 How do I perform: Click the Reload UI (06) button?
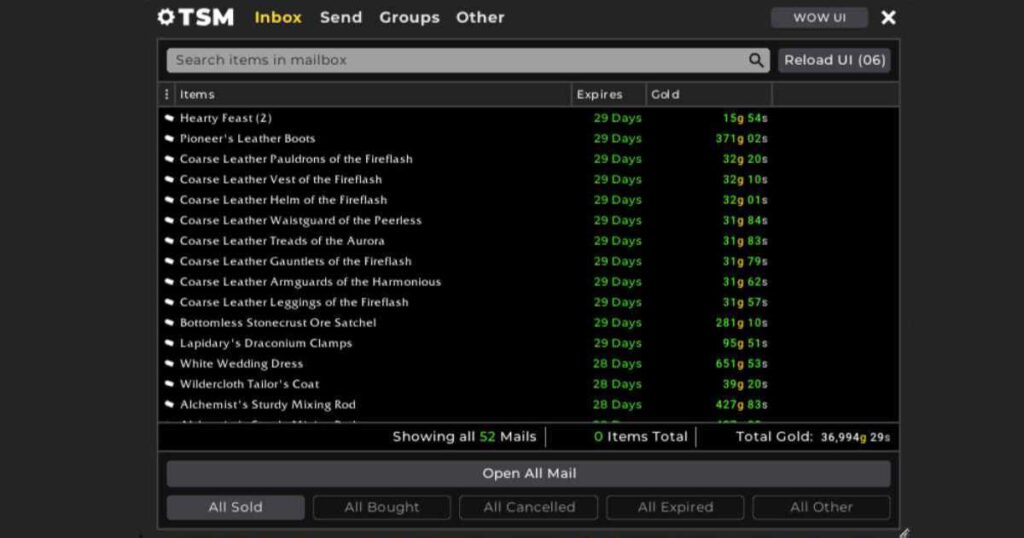(x=834, y=60)
